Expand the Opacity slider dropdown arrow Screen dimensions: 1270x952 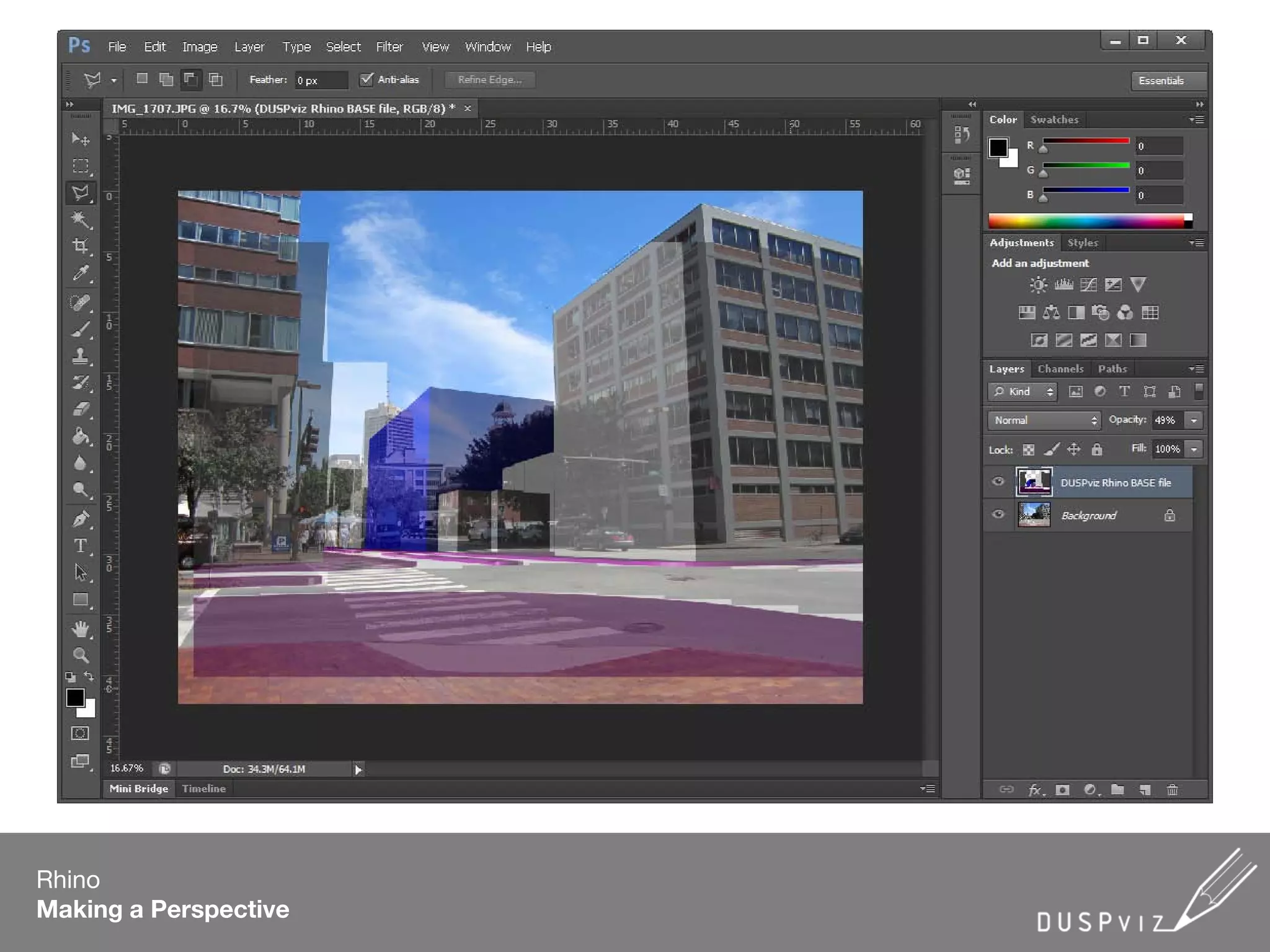tap(1194, 420)
